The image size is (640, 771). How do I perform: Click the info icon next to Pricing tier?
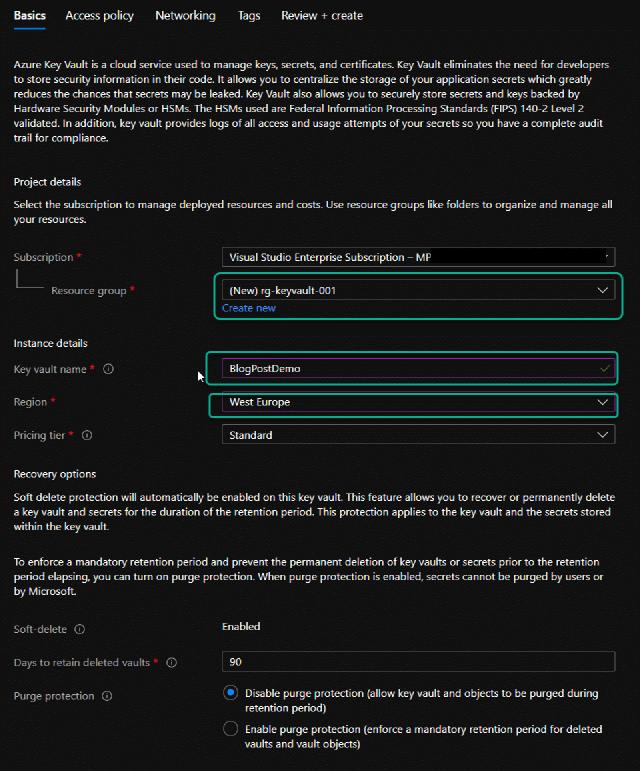(87, 436)
